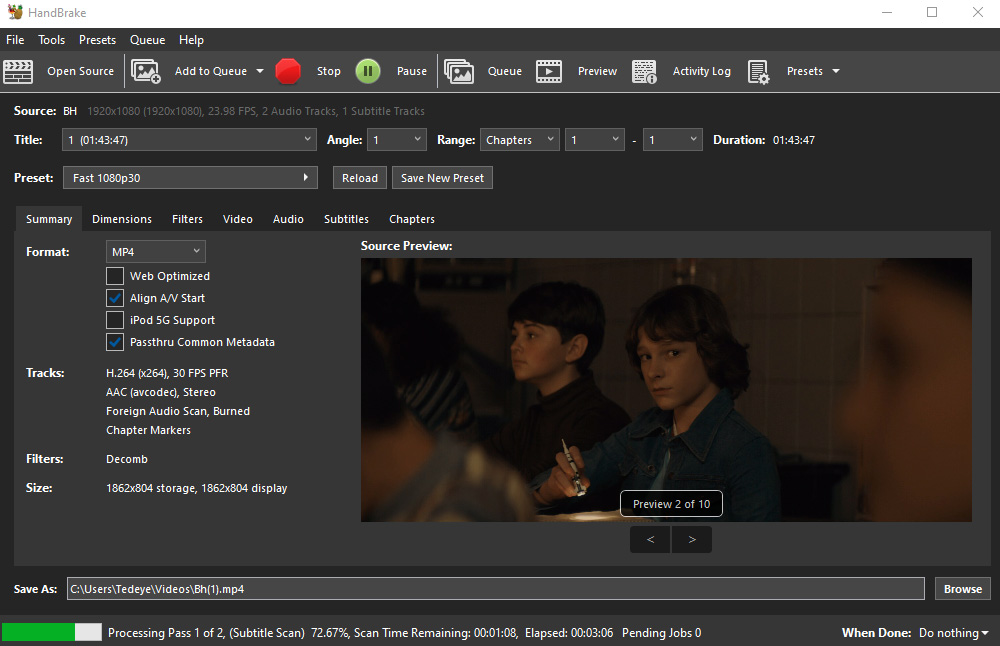This screenshot has width=1000, height=646.
Task: Switch to the Dimensions tab
Action: 122,219
